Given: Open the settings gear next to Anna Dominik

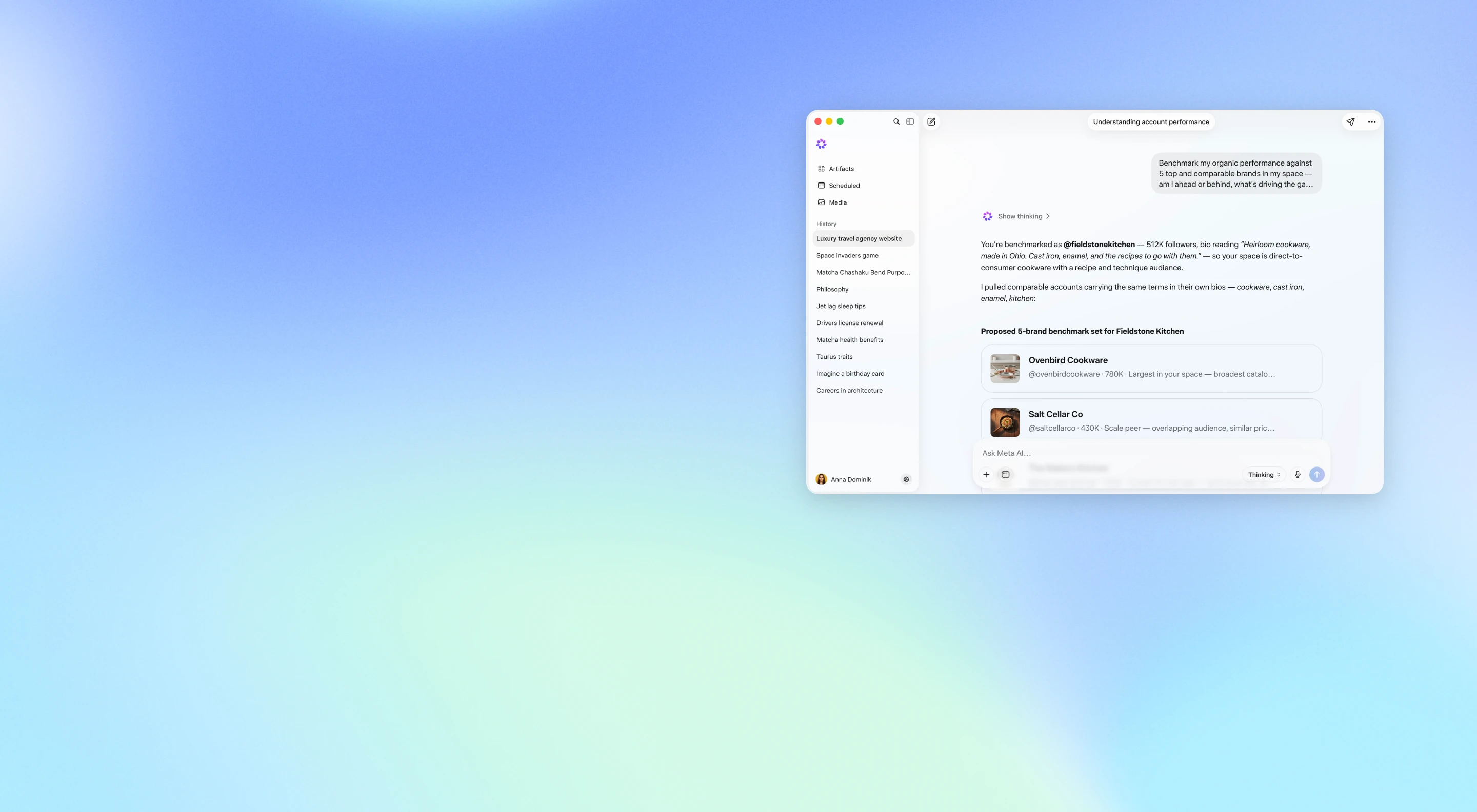Looking at the screenshot, I should pyautogui.click(x=906, y=479).
